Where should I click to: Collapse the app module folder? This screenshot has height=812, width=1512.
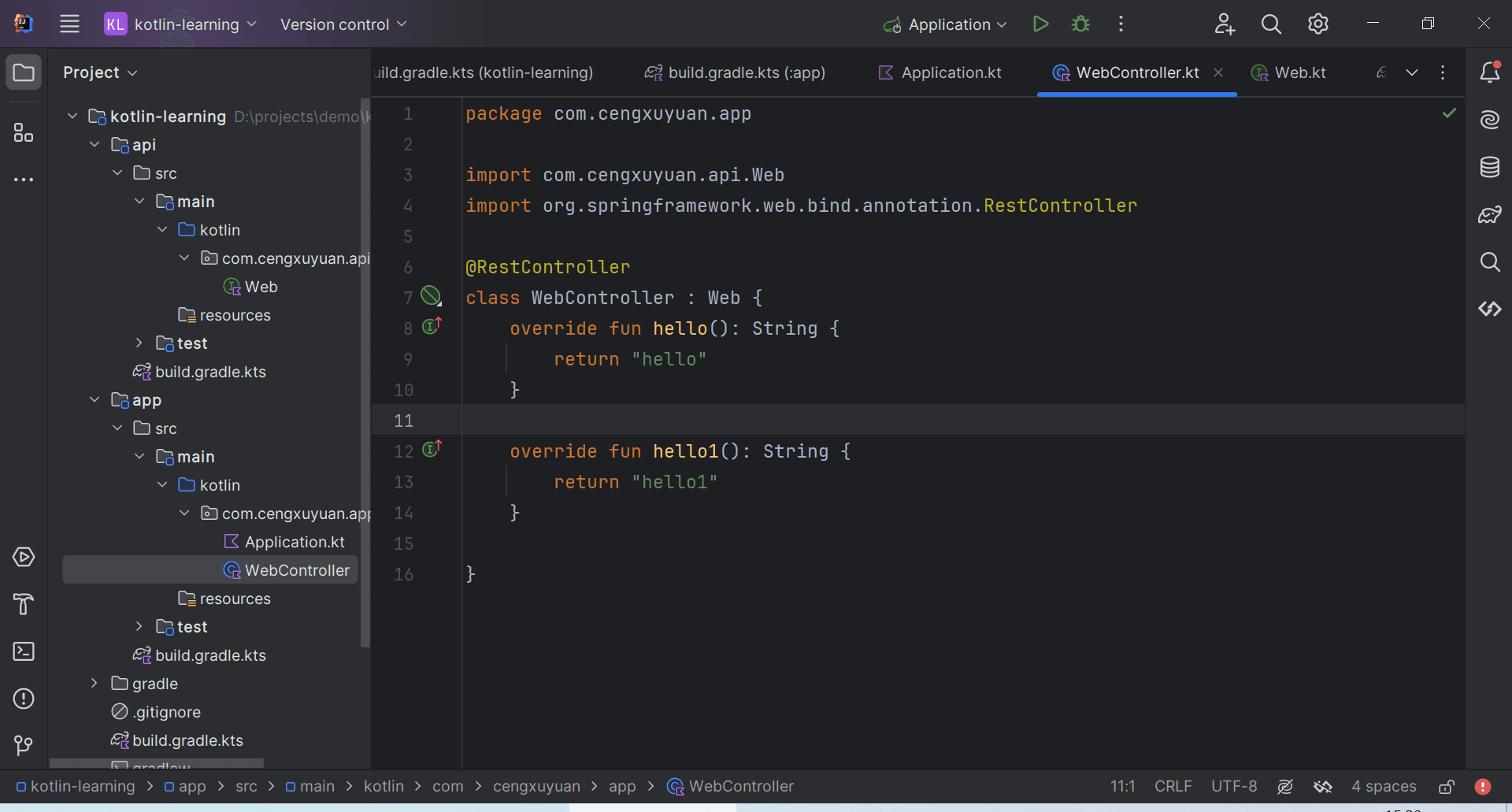coord(94,399)
